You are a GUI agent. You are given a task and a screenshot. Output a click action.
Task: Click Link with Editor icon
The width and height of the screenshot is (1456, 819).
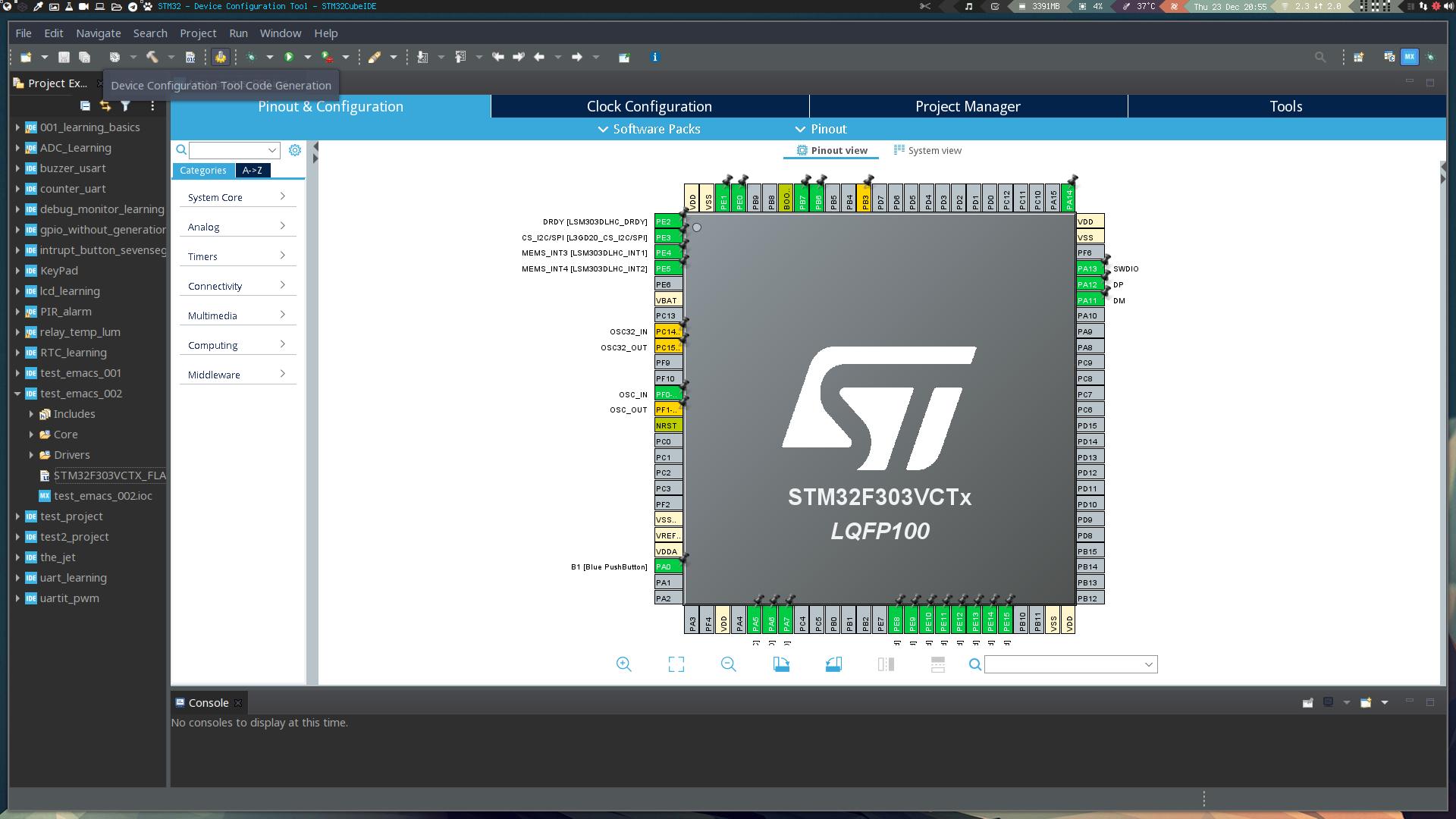[x=105, y=106]
